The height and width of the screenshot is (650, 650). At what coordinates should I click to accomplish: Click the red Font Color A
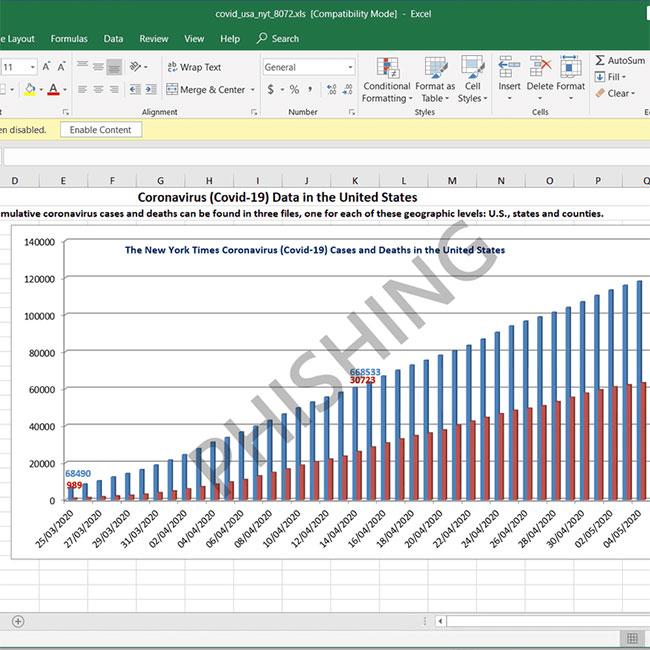[53, 89]
